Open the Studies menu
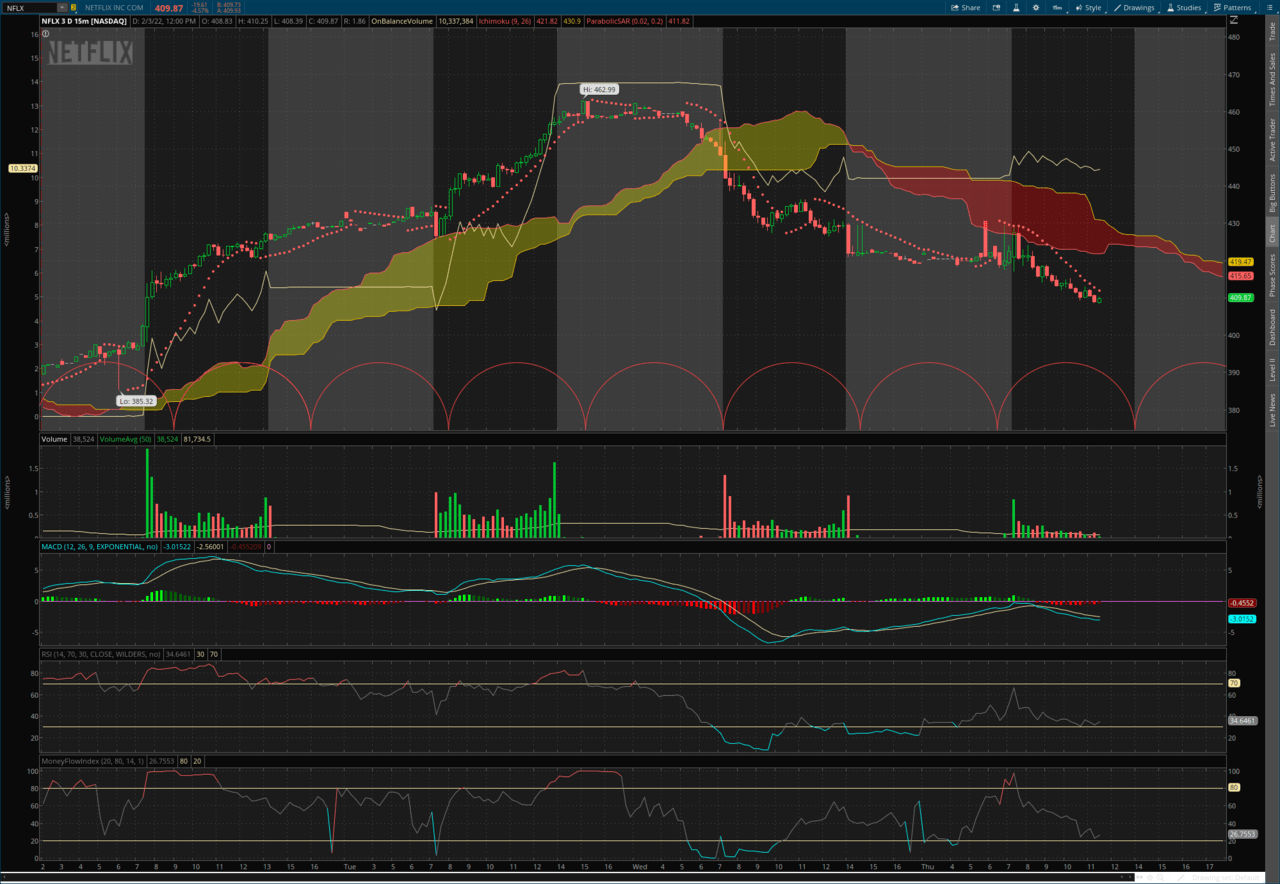The image size is (1280, 884). (x=1183, y=8)
